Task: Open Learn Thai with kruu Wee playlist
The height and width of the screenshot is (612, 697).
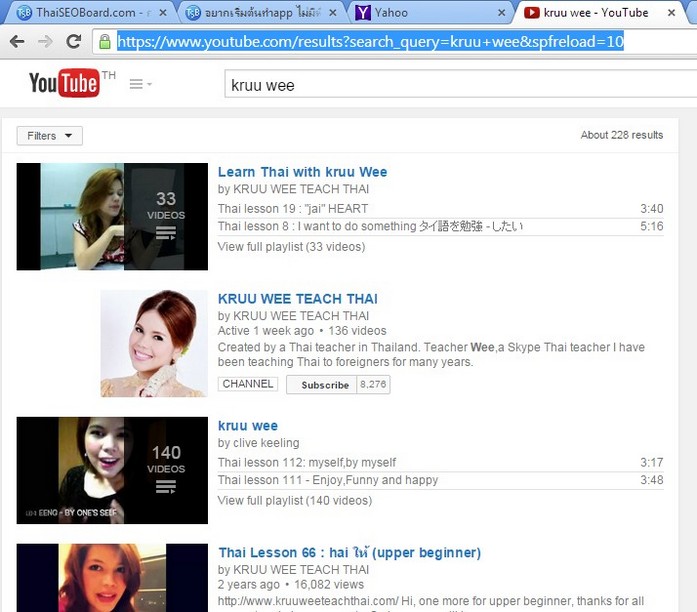Action: 302,172
